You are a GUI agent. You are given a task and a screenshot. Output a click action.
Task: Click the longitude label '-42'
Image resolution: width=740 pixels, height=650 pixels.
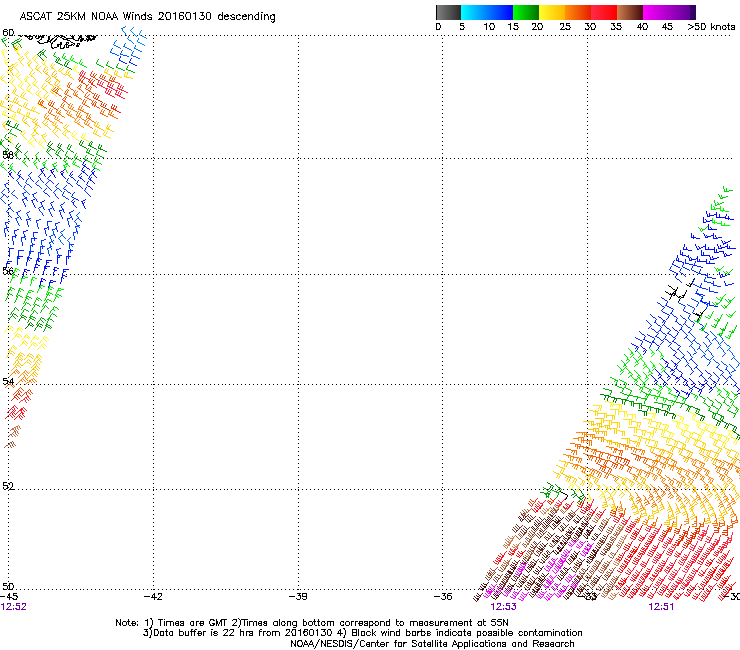pos(153,596)
